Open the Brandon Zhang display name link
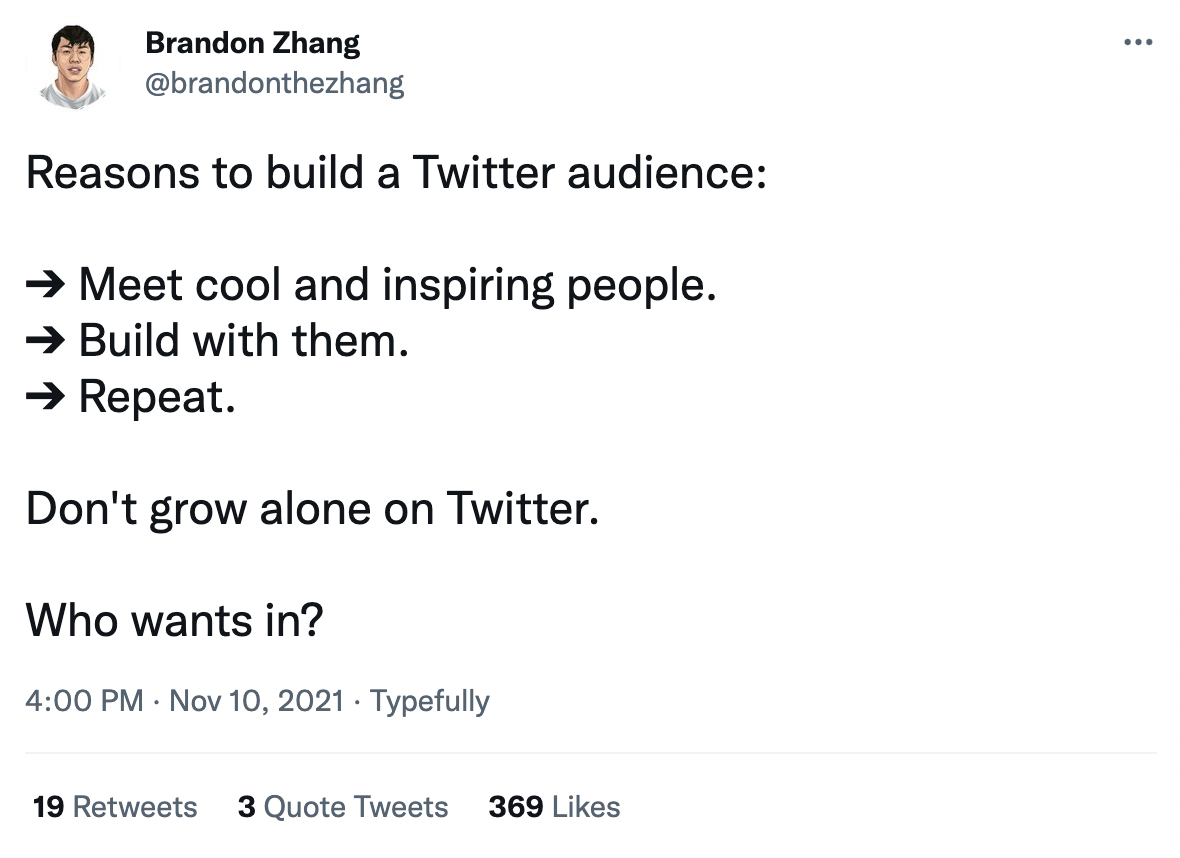This screenshot has width=1180, height=858. 252,43
